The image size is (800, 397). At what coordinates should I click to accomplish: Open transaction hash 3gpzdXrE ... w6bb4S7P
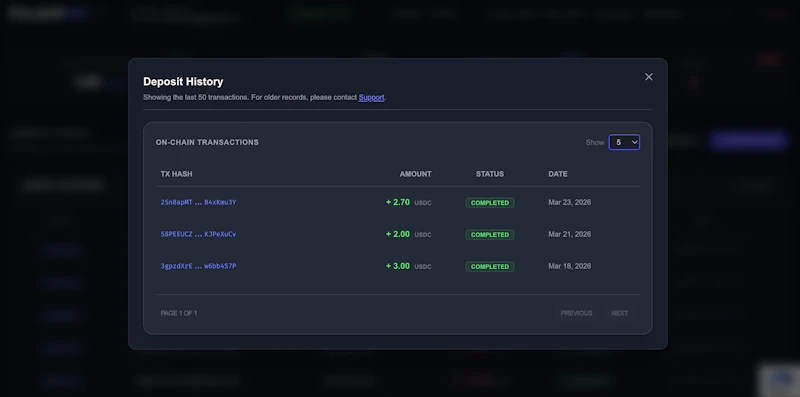point(198,266)
